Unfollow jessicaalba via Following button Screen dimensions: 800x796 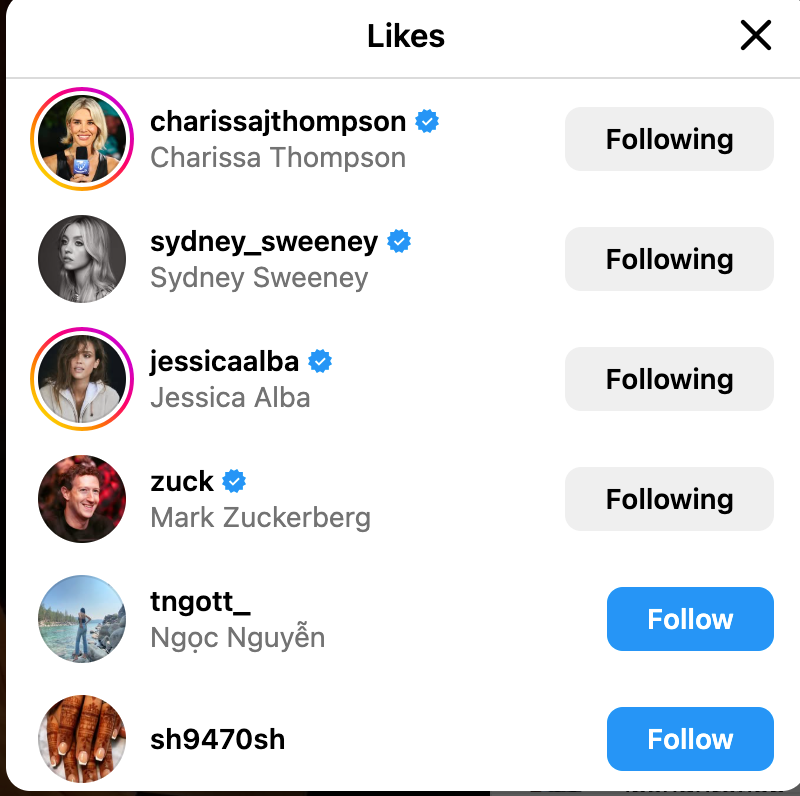pos(669,379)
